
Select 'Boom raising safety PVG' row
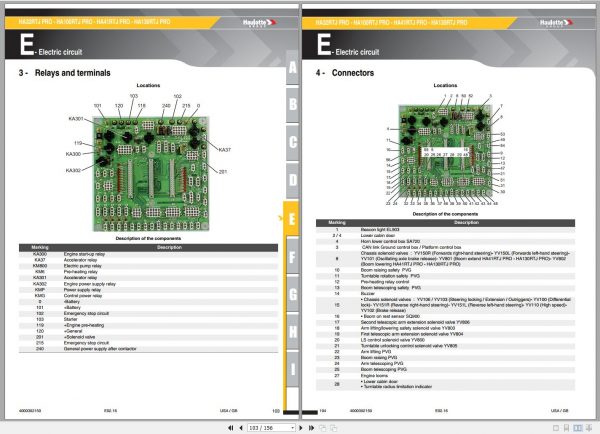[x=445, y=270]
